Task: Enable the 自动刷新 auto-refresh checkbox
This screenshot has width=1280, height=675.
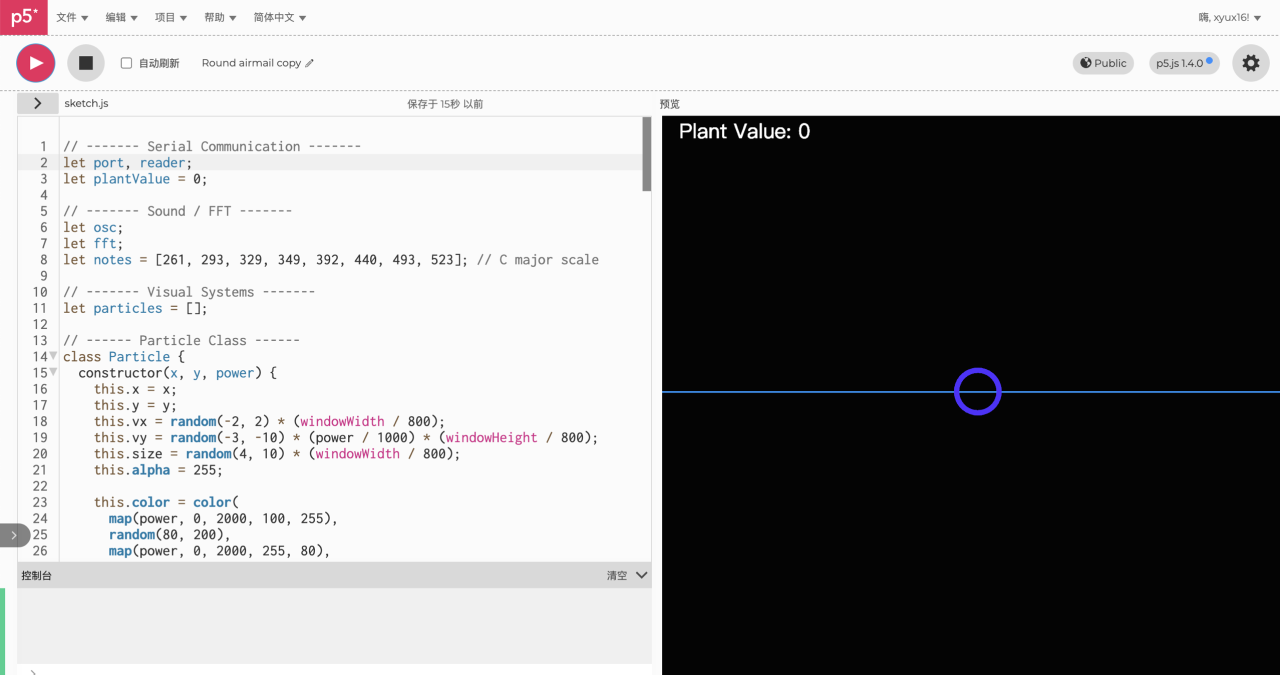Action: coord(127,63)
